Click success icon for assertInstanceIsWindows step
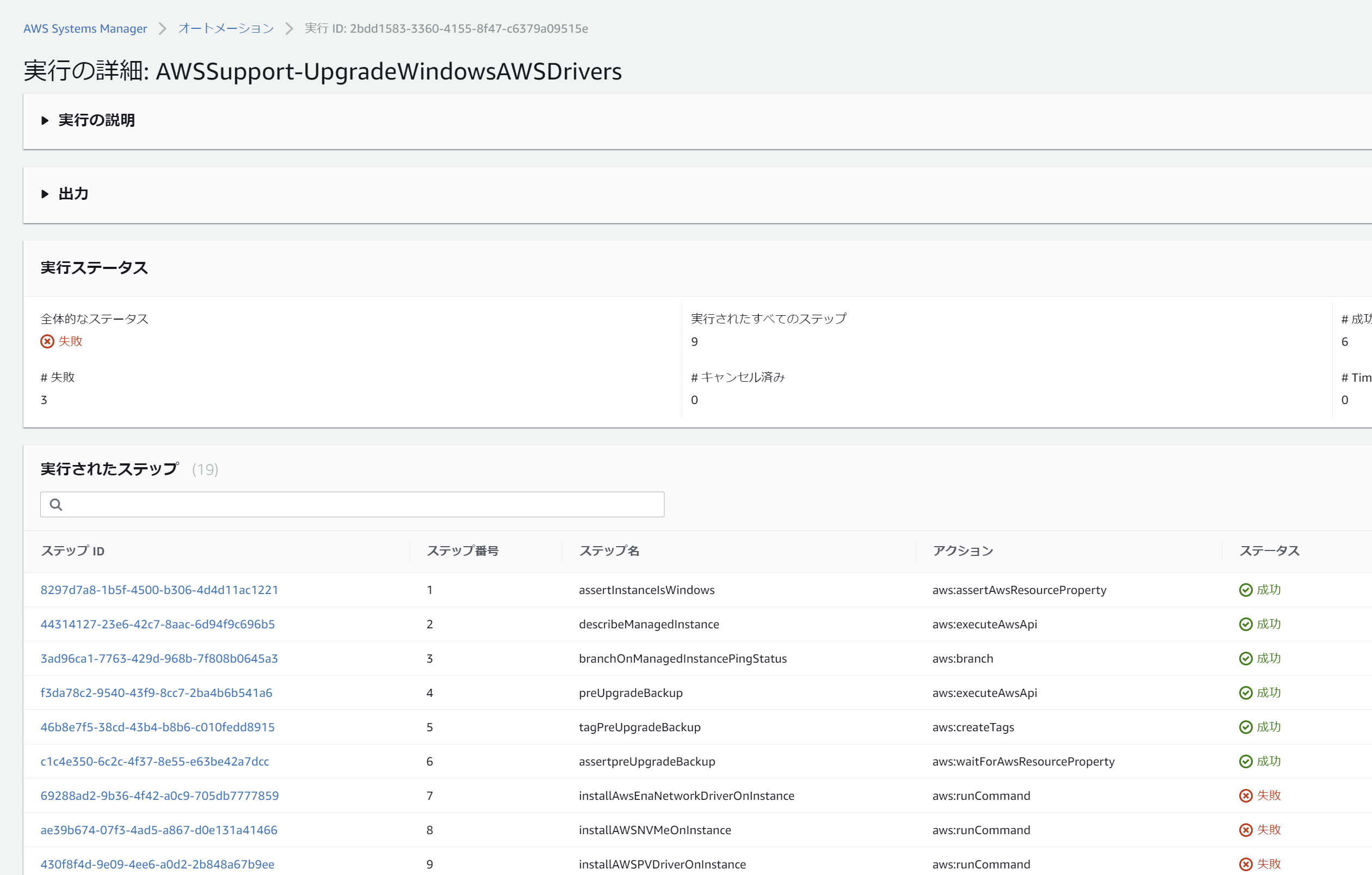 (x=1246, y=590)
